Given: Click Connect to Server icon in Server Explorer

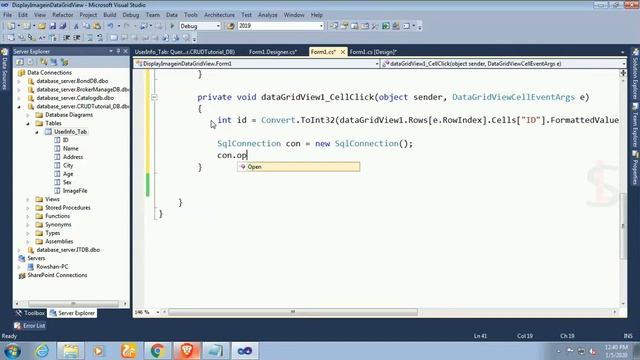Looking at the screenshot, I should [54, 62].
